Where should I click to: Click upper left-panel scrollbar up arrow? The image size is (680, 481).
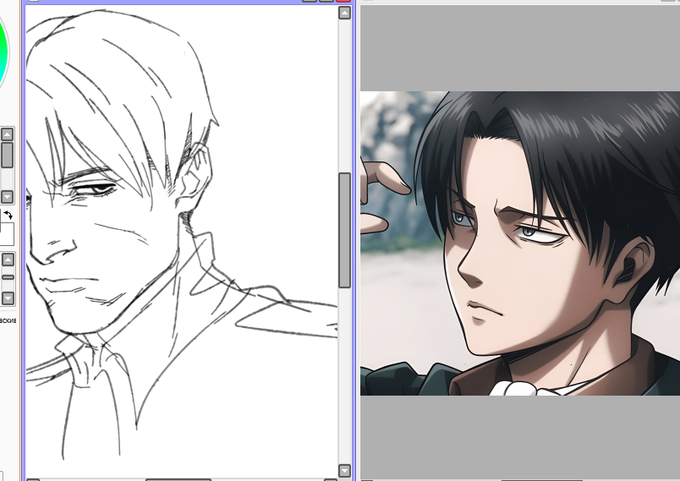coord(7,134)
